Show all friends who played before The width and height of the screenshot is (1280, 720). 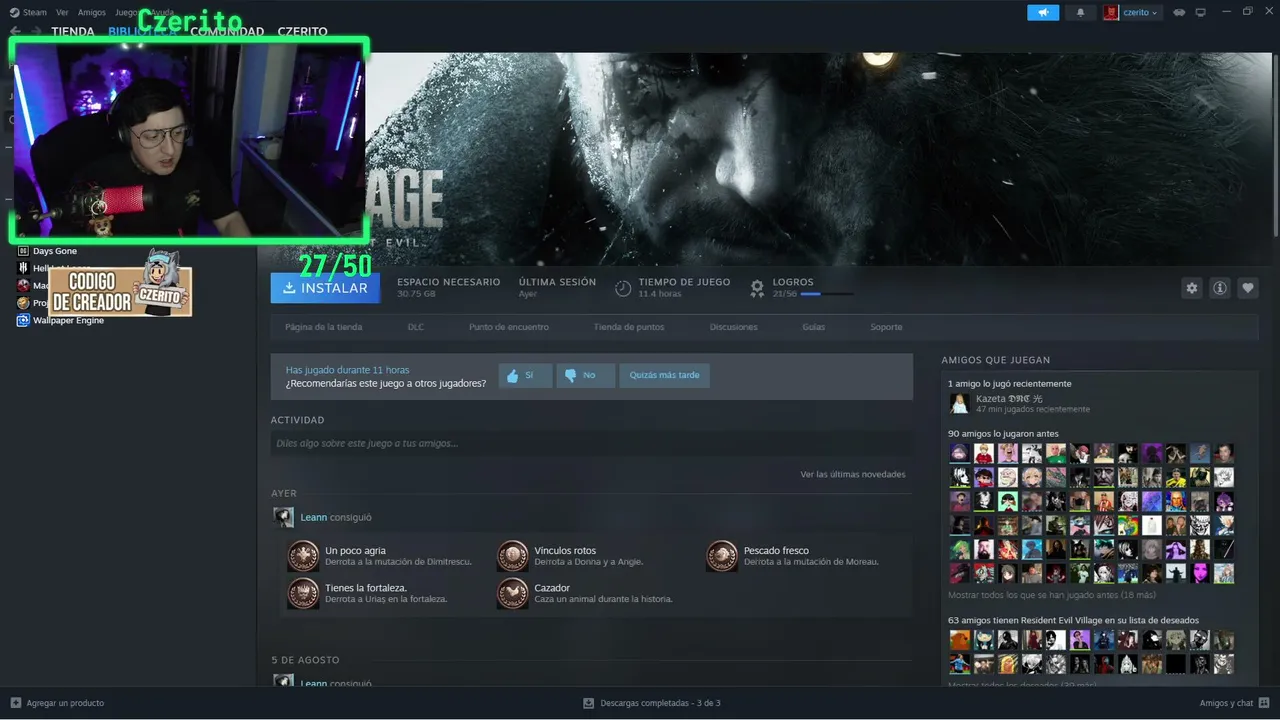(x=1051, y=595)
